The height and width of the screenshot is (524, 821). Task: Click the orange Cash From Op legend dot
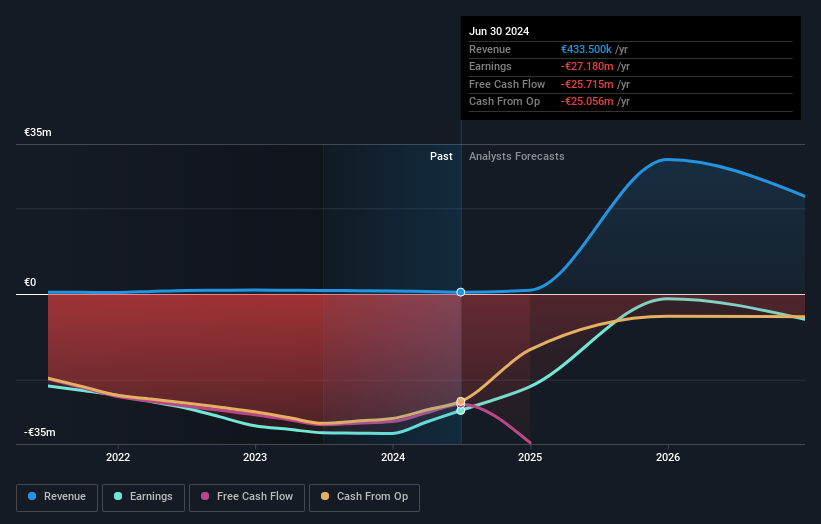pyautogui.click(x=325, y=496)
